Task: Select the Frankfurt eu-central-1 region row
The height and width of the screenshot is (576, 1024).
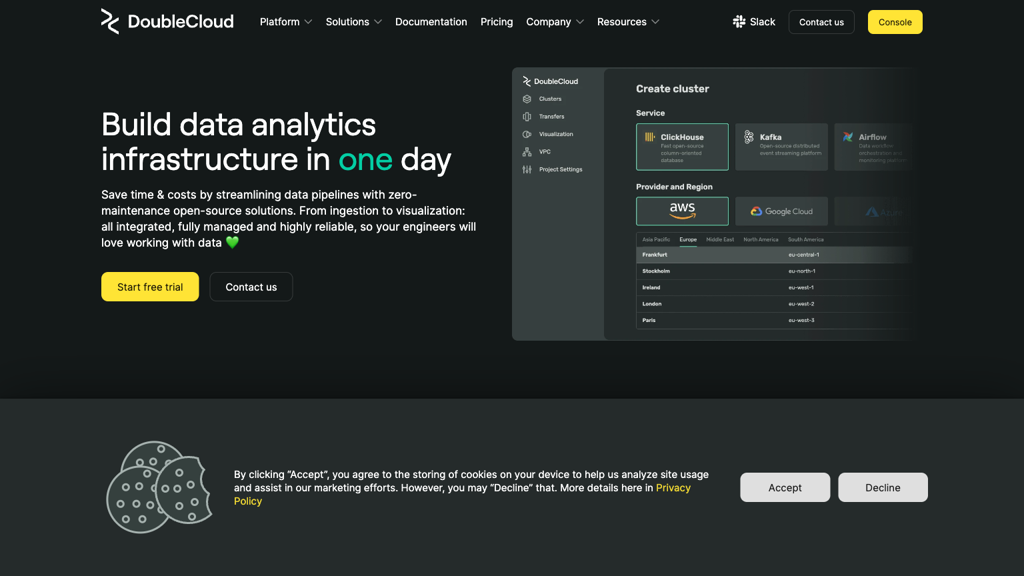Action: 770,255
